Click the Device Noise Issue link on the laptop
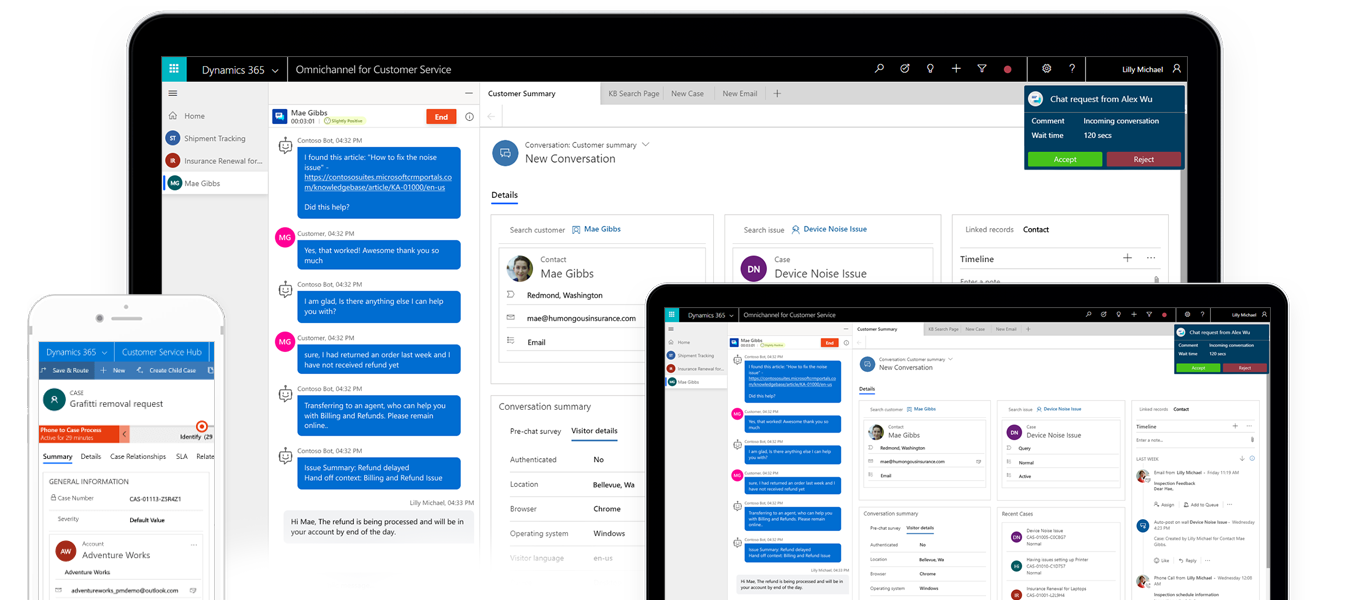The height and width of the screenshot is (600, 1350). tap(835, 229)
